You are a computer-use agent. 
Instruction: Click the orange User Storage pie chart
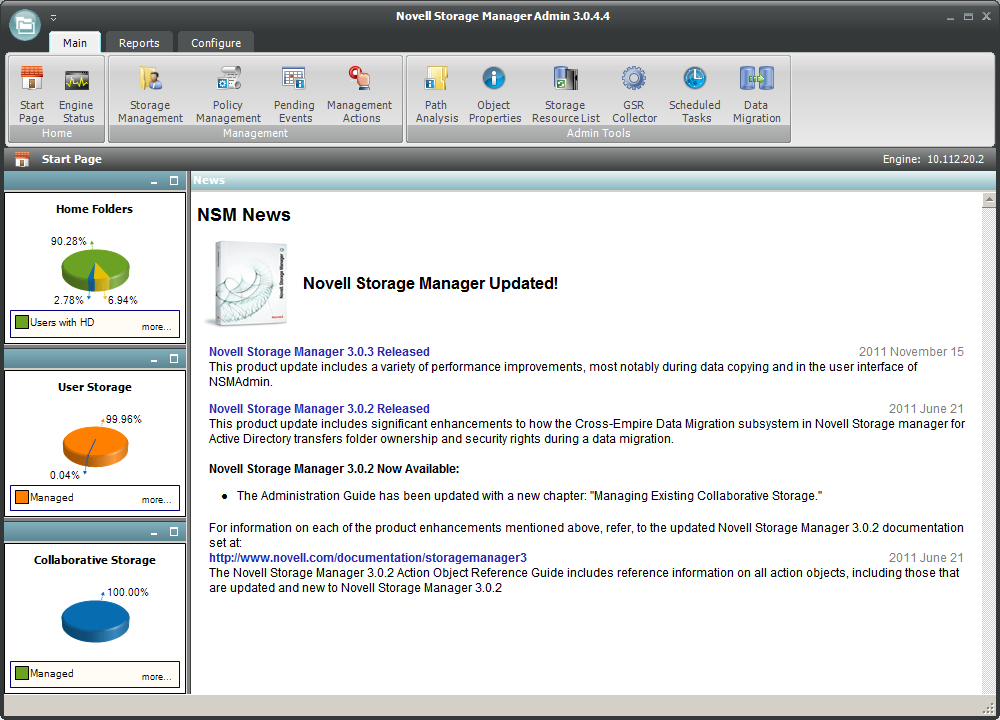(x=95, y=446)
